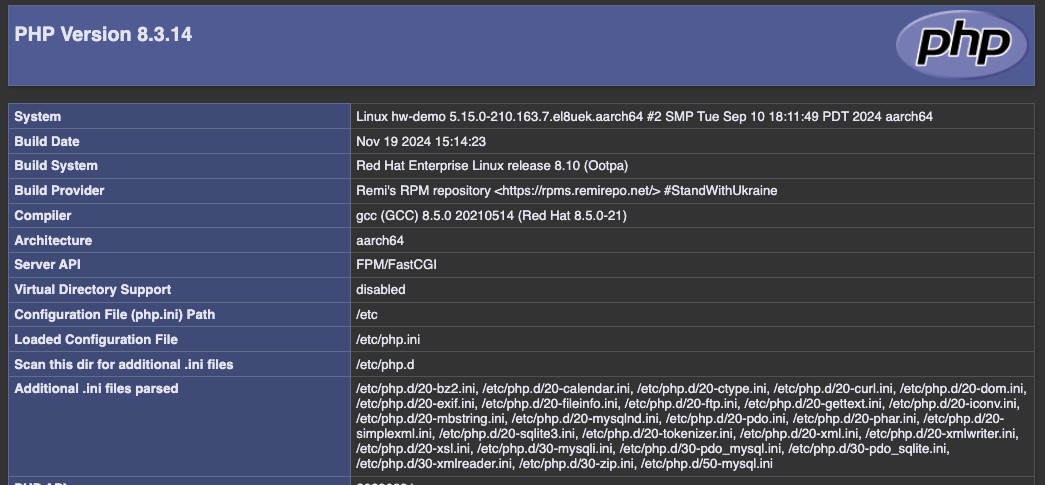The height and width of the screenshot is (485, 1045).
Task: Select Remi's RPM repository value
Action: pos(566,191)
